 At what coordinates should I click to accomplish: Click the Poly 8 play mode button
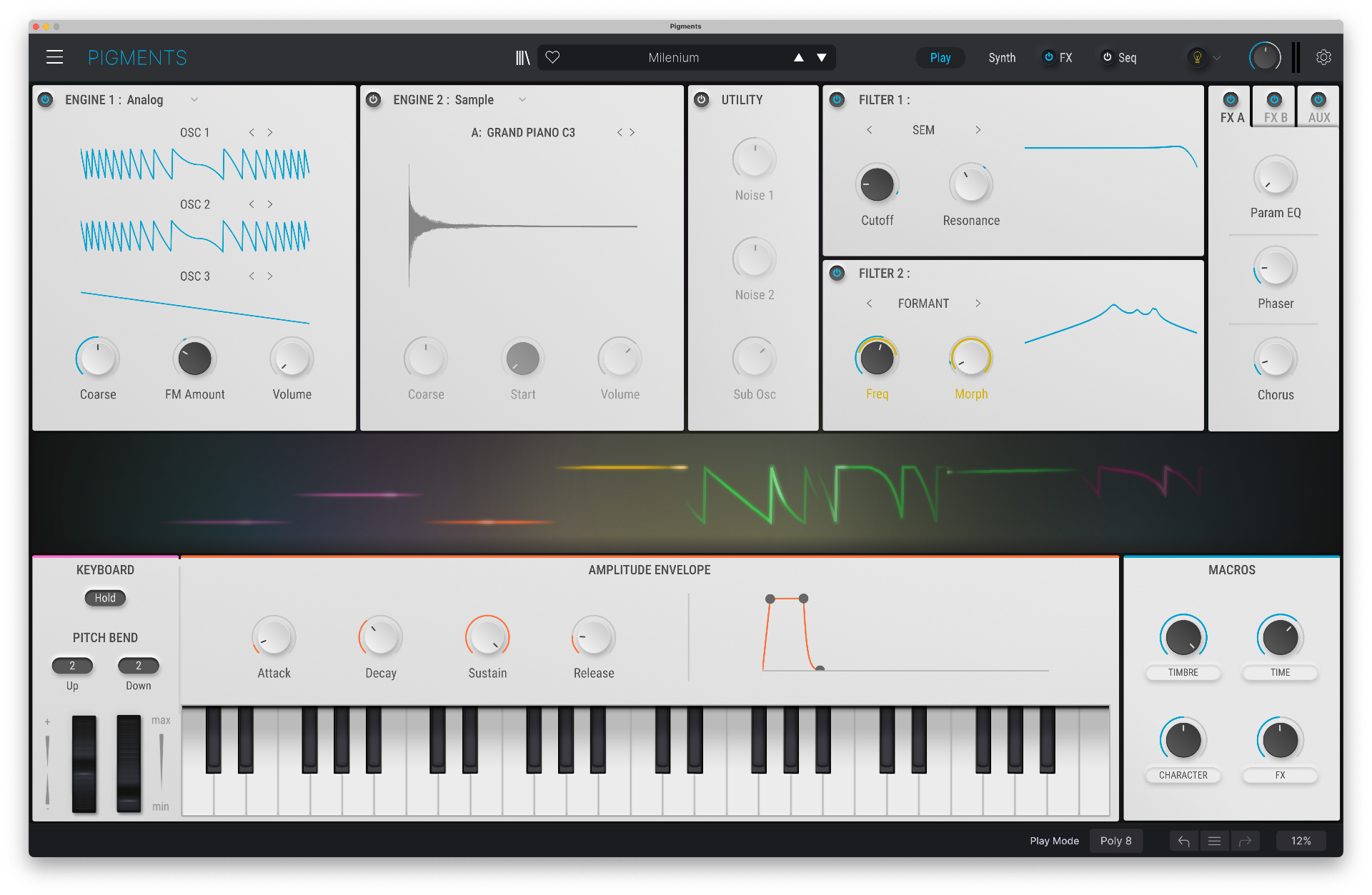point(1115,841)
